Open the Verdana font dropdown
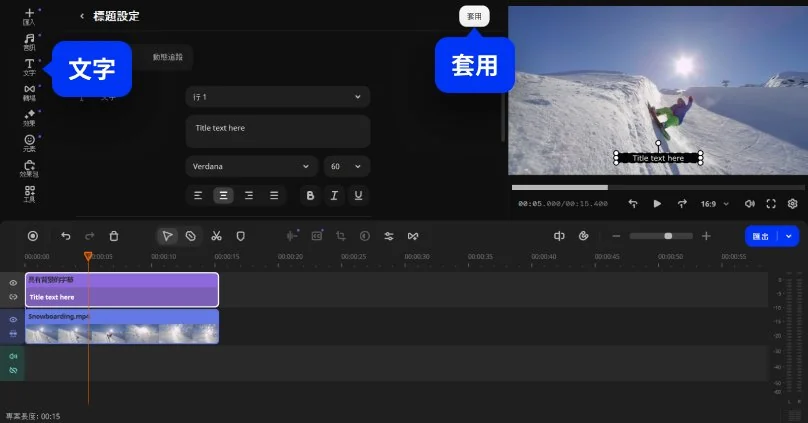 (252, 166)
